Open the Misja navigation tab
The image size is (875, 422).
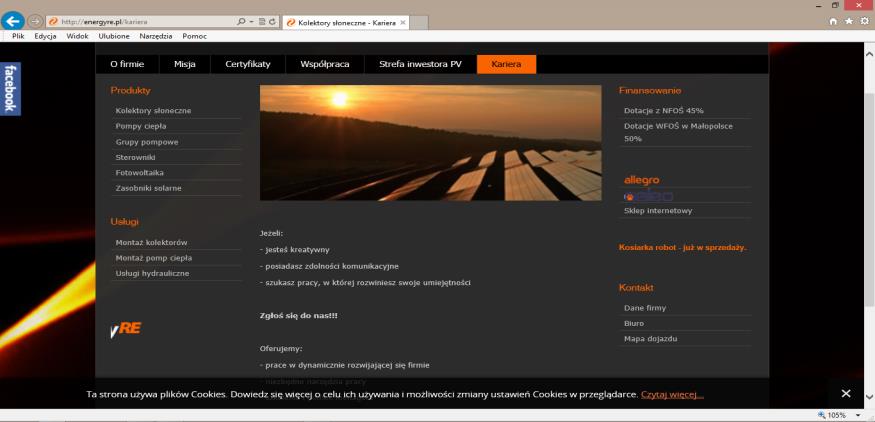click(185, 64)
